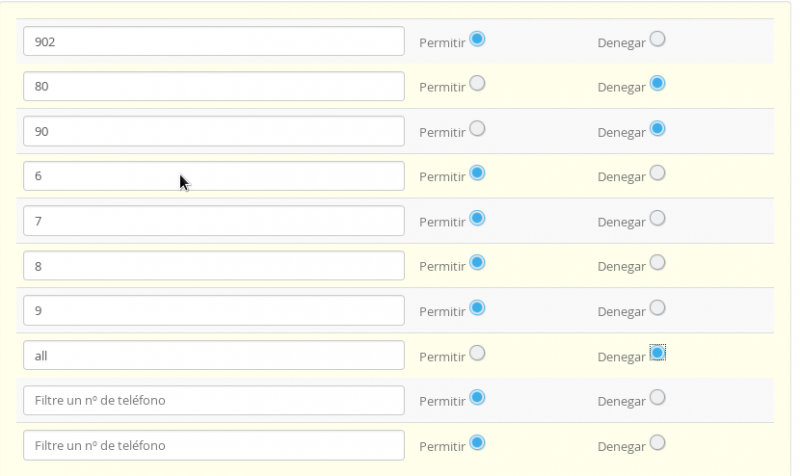Screen dimensions: 800x476
Task: Click the first empty phone filter field
Action: pyautogui.click(x=213, y=400)
